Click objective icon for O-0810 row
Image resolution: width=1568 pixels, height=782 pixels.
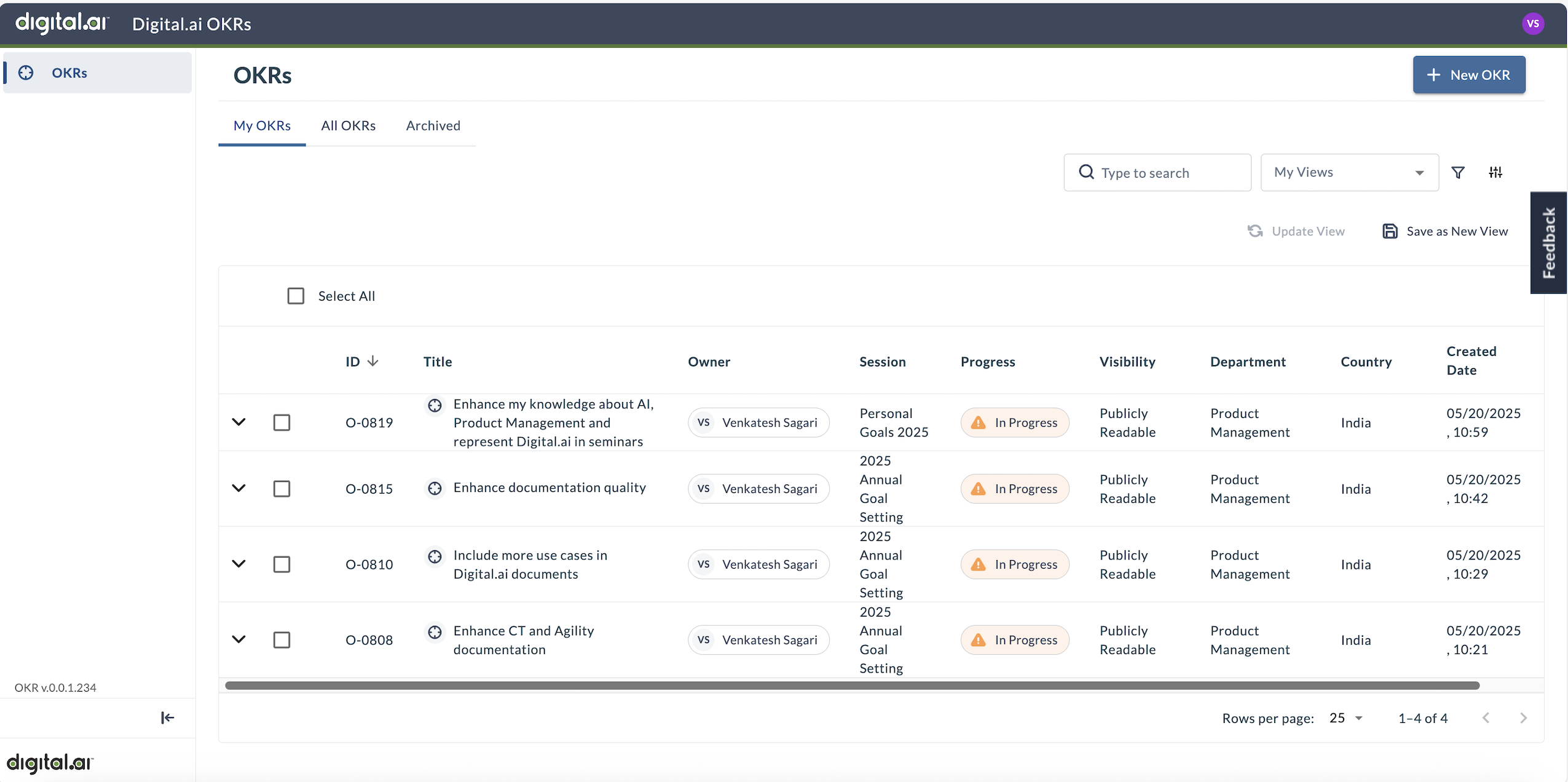(435, 556)
